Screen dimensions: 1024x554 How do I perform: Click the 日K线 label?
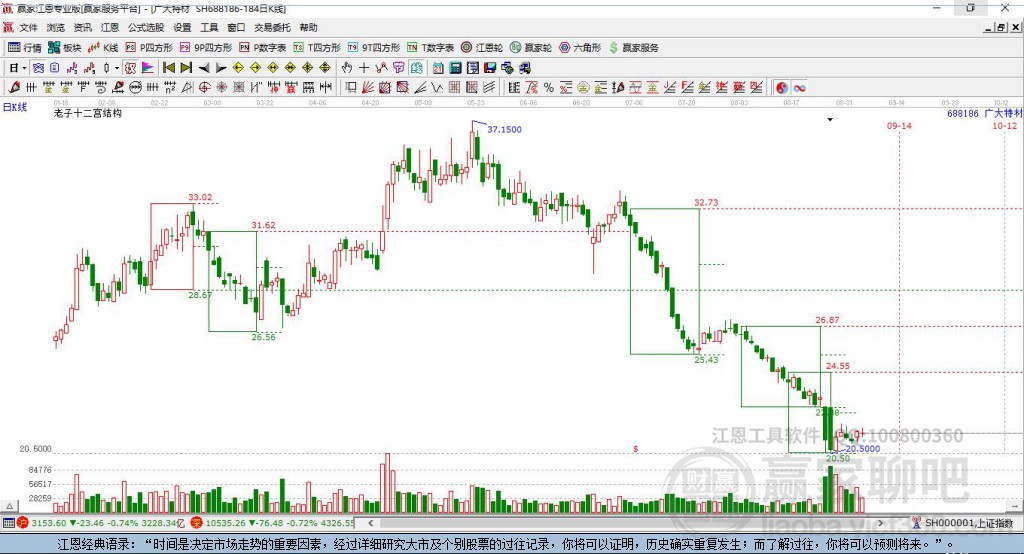[15, 106]
